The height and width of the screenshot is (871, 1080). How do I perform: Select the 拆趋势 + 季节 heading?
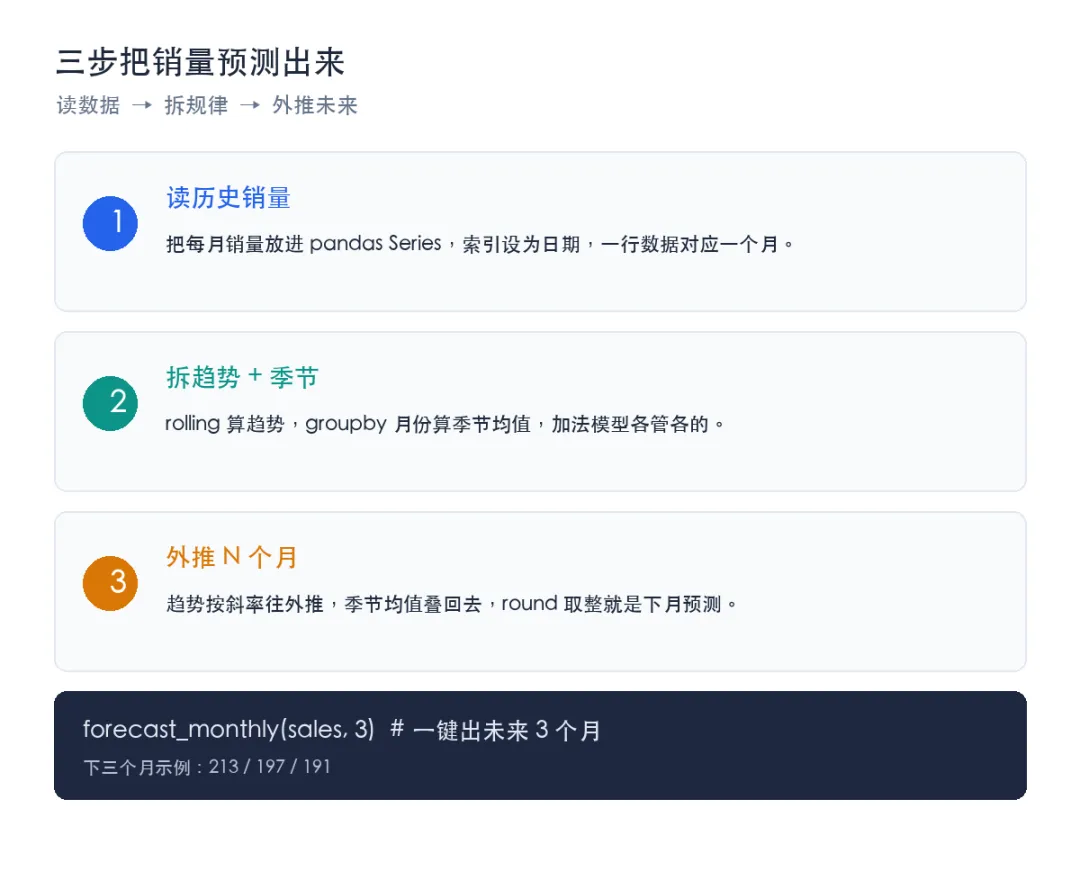point(242,377)
